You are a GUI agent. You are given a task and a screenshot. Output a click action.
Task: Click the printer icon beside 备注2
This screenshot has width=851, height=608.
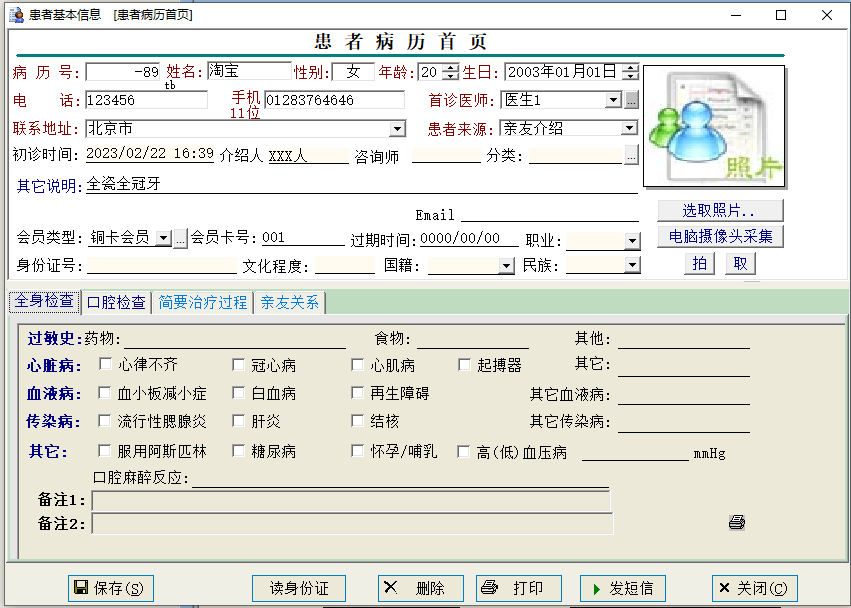[x=736, y=522]
